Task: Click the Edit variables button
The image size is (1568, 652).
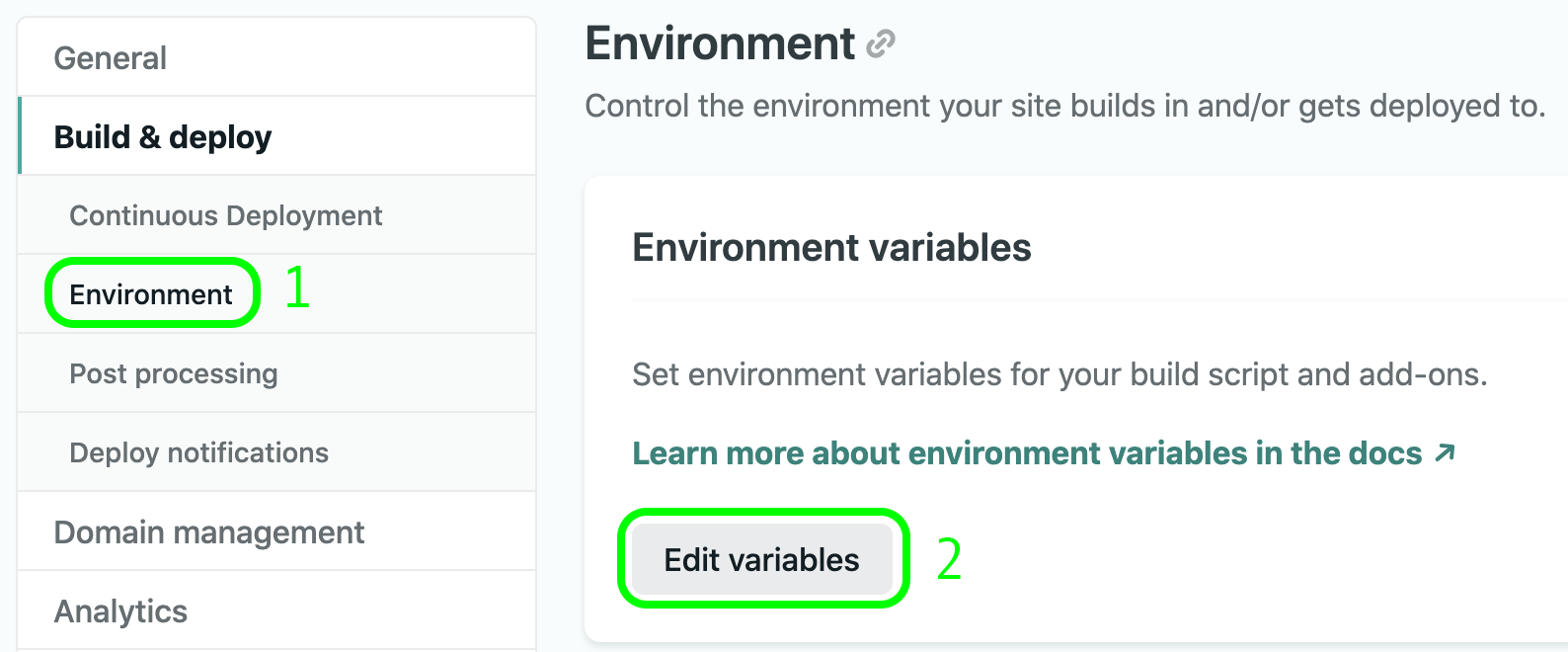Action: 762,559
